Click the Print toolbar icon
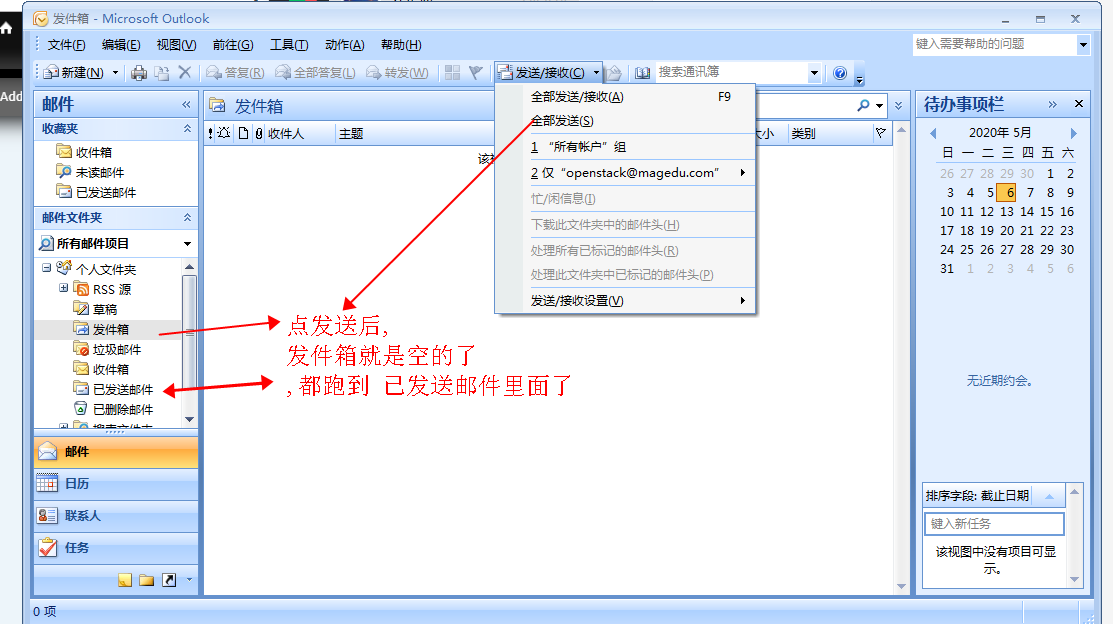1113x624 pixels. tap(139, 72)
